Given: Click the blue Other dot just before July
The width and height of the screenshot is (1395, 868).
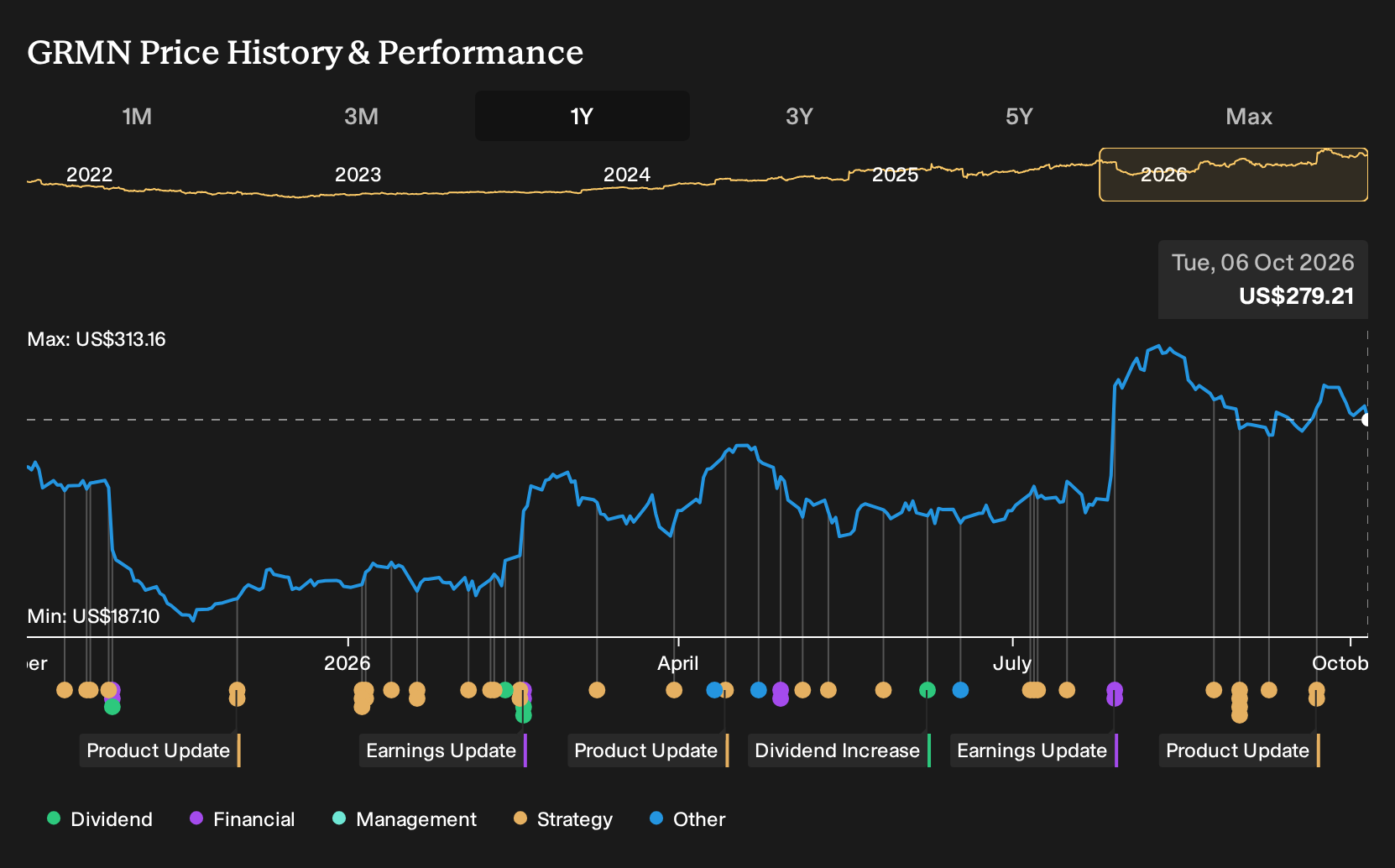Looking at the screenshot, I should 961,690.
